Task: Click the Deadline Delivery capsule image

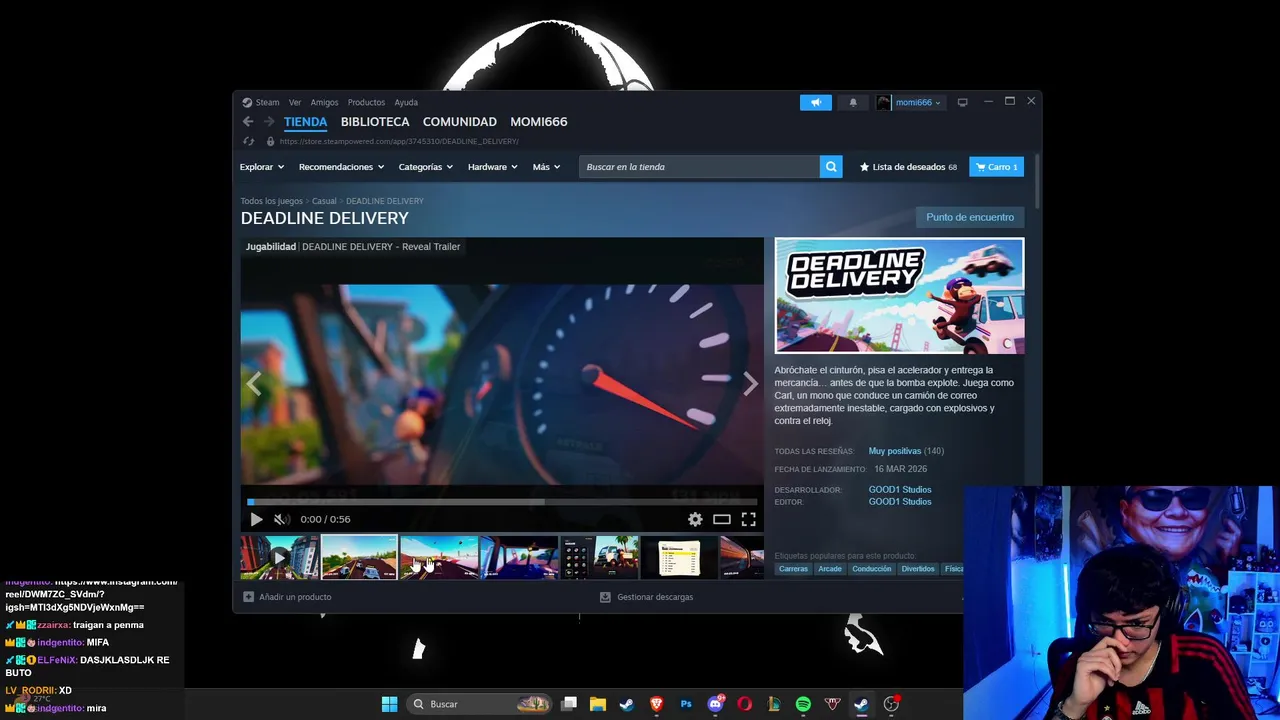Action: (899, 296)
